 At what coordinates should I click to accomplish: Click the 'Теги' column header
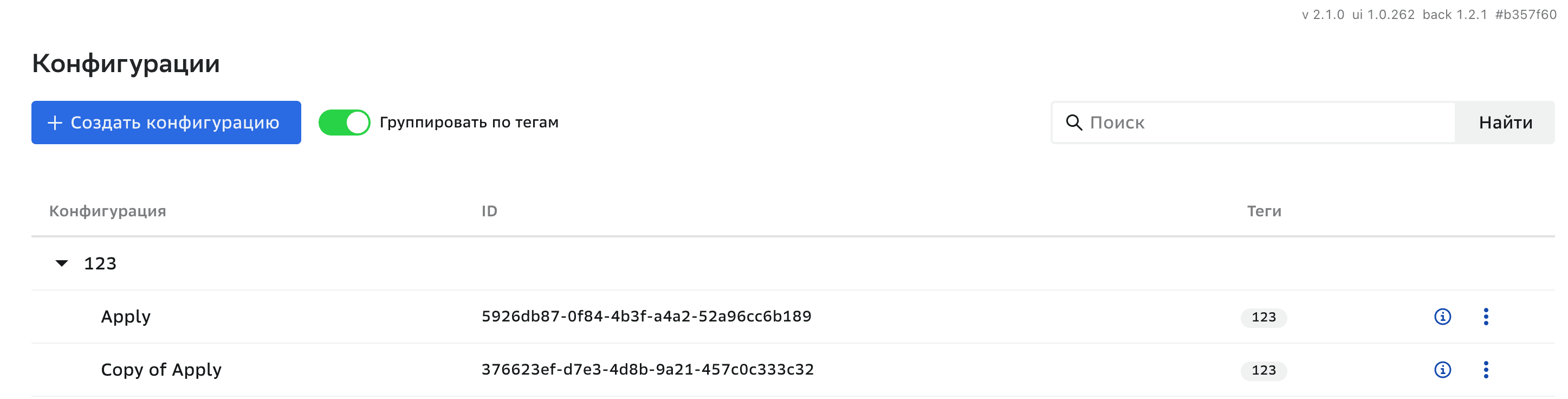tap(1264, 211)
